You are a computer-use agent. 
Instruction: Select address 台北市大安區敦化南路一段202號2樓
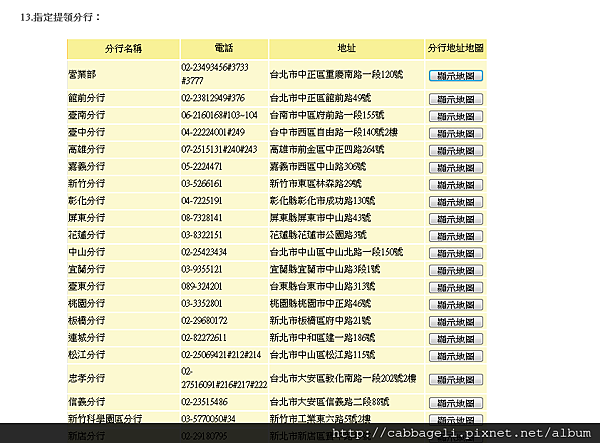(x=343, y=378)
